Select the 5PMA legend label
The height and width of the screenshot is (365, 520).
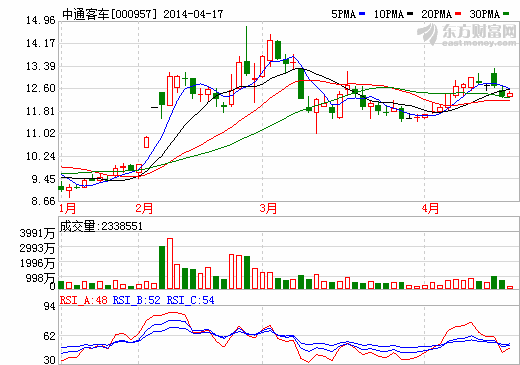point(343,14)
